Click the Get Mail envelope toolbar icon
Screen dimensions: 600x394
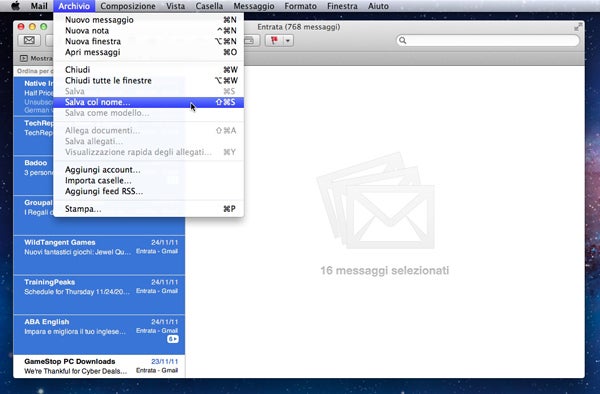[29, 40]
